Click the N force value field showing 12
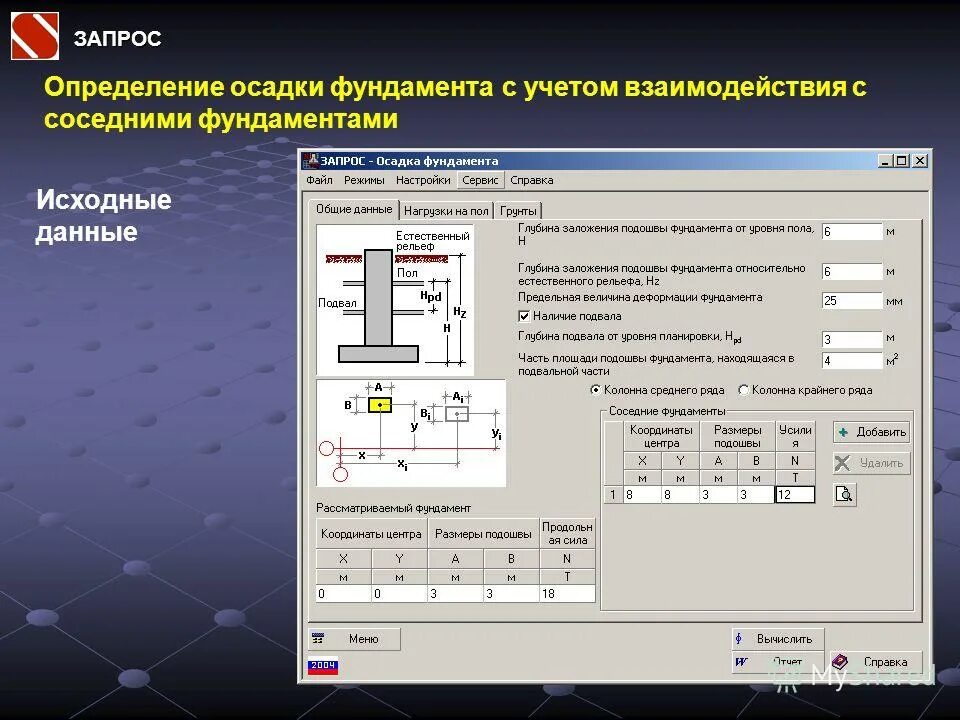Screen dimensions: 960x720 [x=796, y=495]
